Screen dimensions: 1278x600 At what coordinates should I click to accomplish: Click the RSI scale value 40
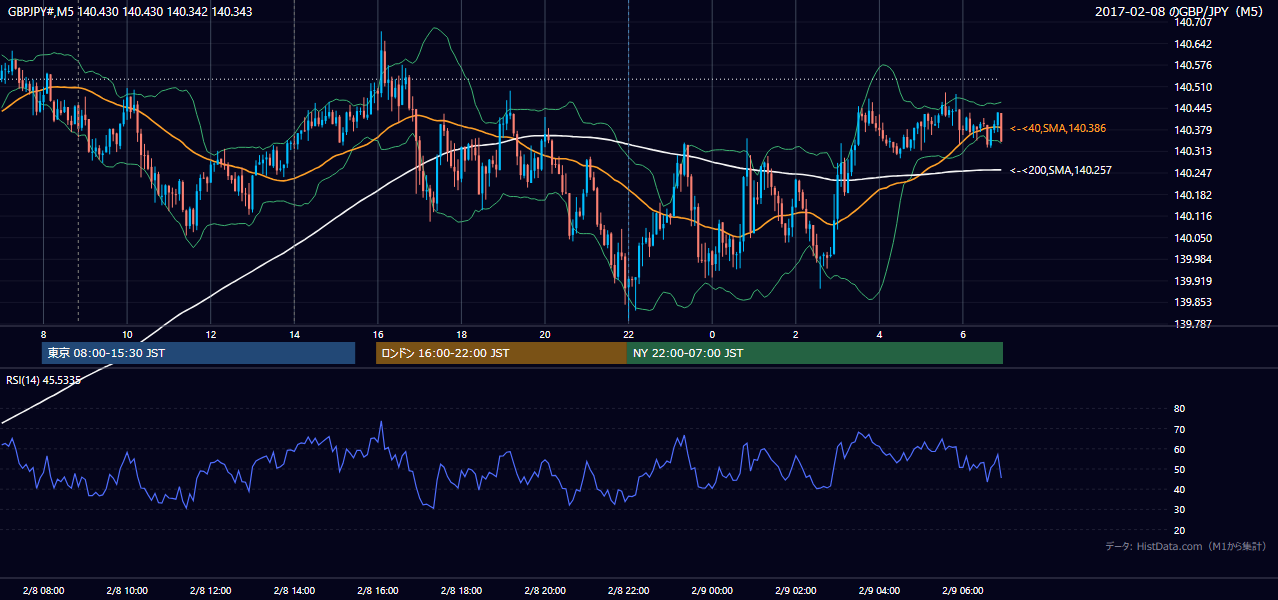[1179, 489]
